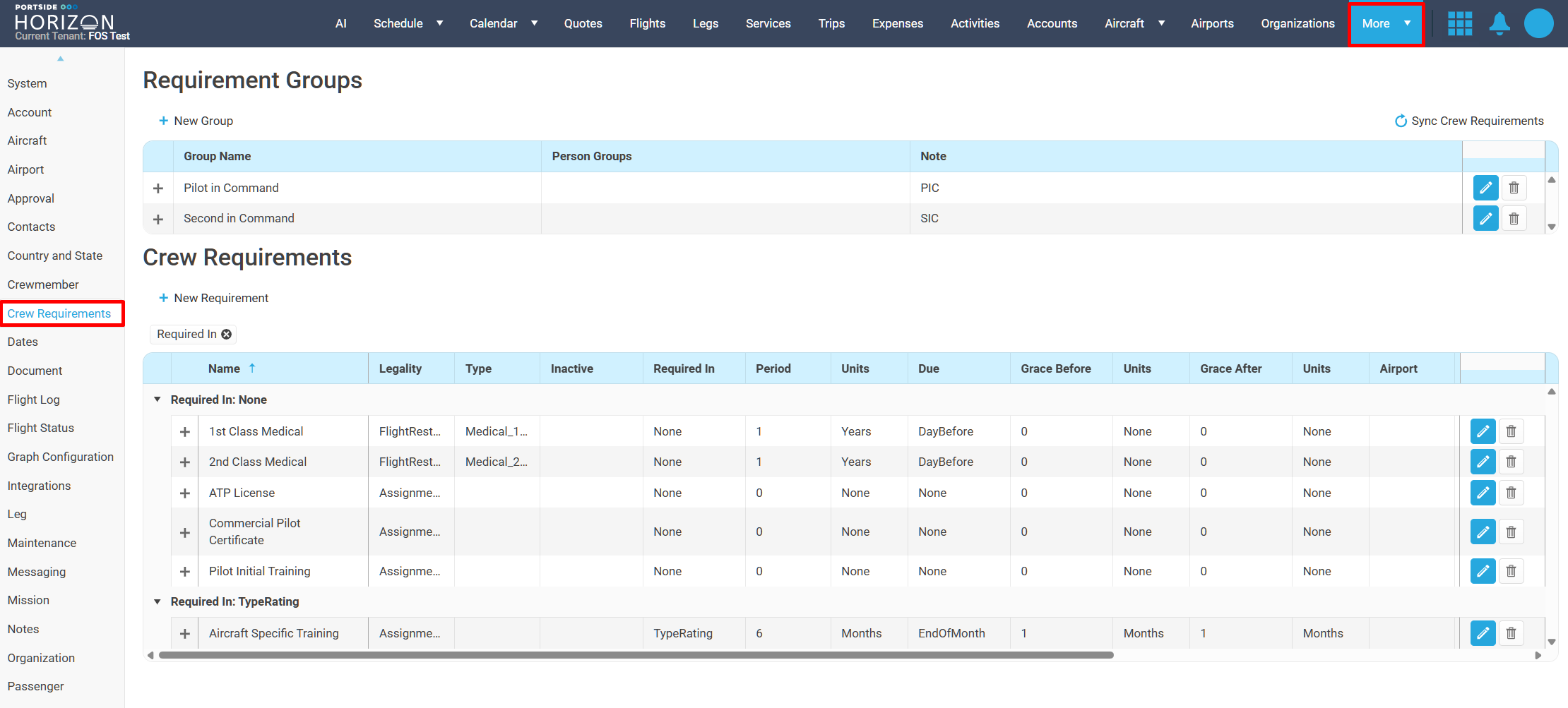Open the More dropdown in navbar
Screen dimensions: 1568x708
coord(1385,23)
